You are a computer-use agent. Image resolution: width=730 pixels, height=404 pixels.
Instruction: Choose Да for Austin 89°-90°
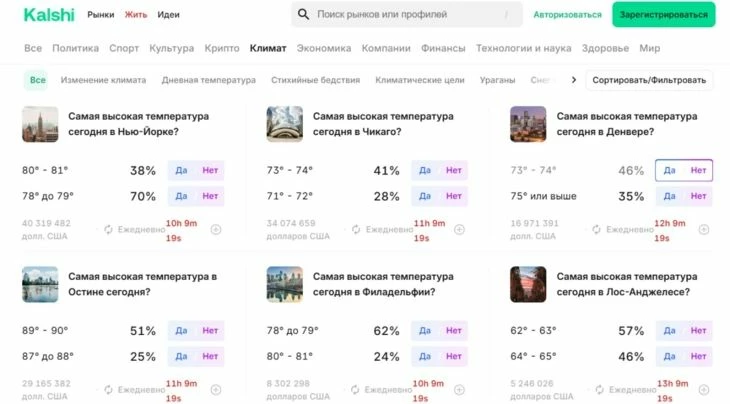182,330
